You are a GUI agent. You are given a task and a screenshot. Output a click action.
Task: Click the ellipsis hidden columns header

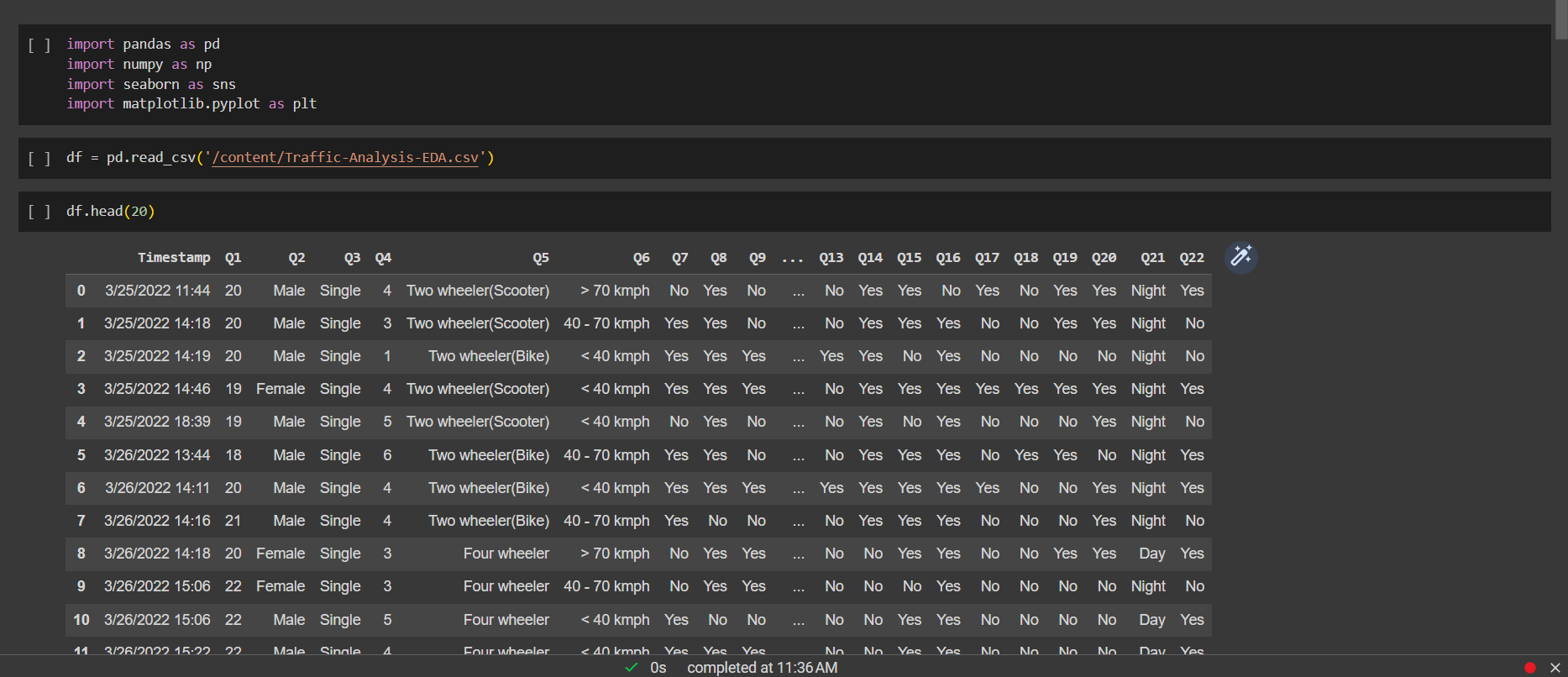[792, 258]
